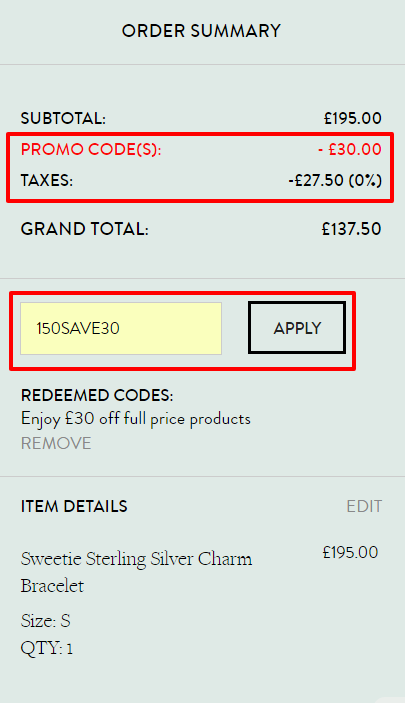Click the £195.00 subtotal amount
Image resolution: width=405 pixels, height=703 pixels.
coord(353,118)
